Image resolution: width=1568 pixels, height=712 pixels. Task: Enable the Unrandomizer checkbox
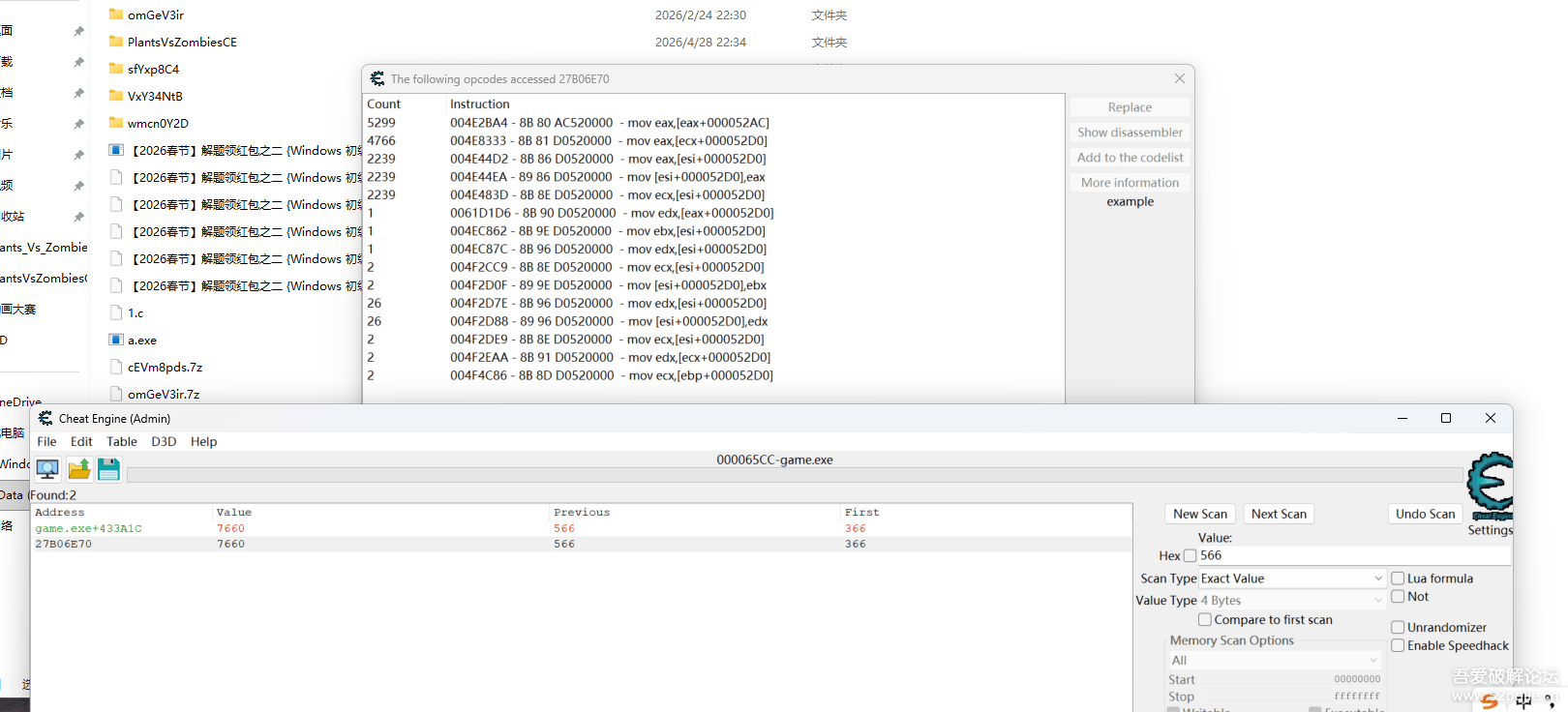click(1398, 628)
